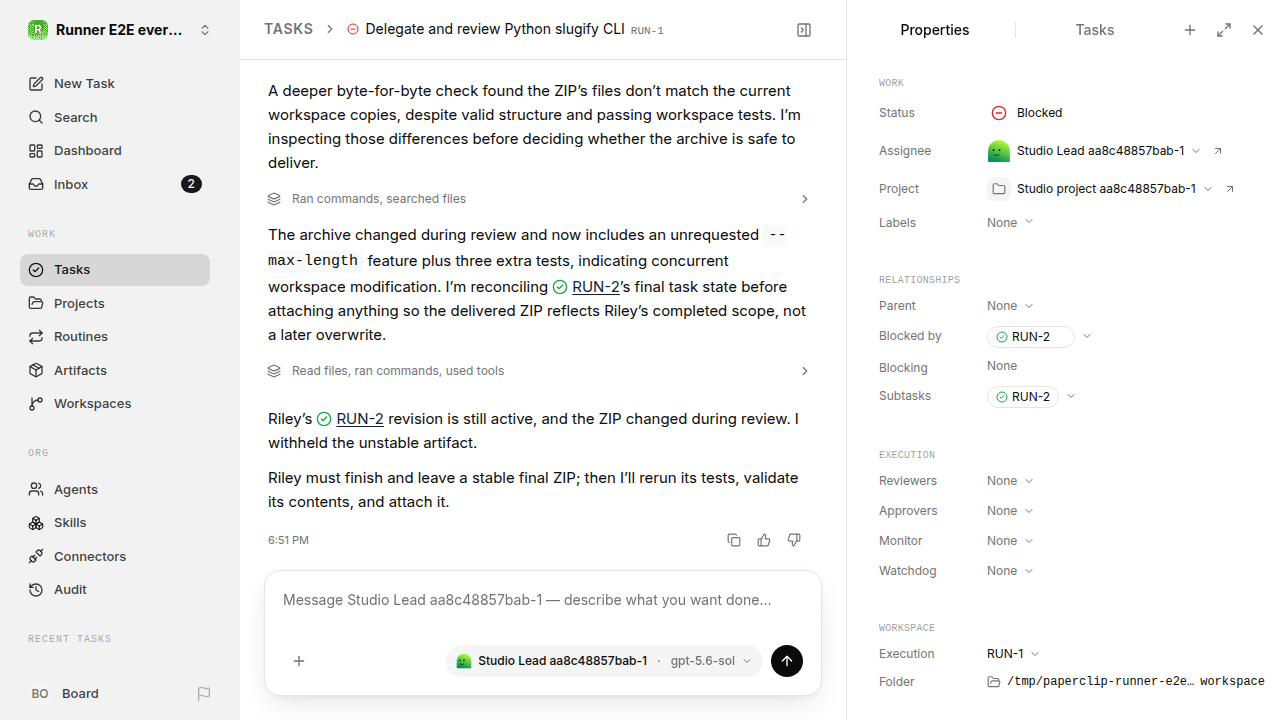
Task: Open assignee Studio Lead in new view
Action: pyautogui.click(x=1218, y=151)
